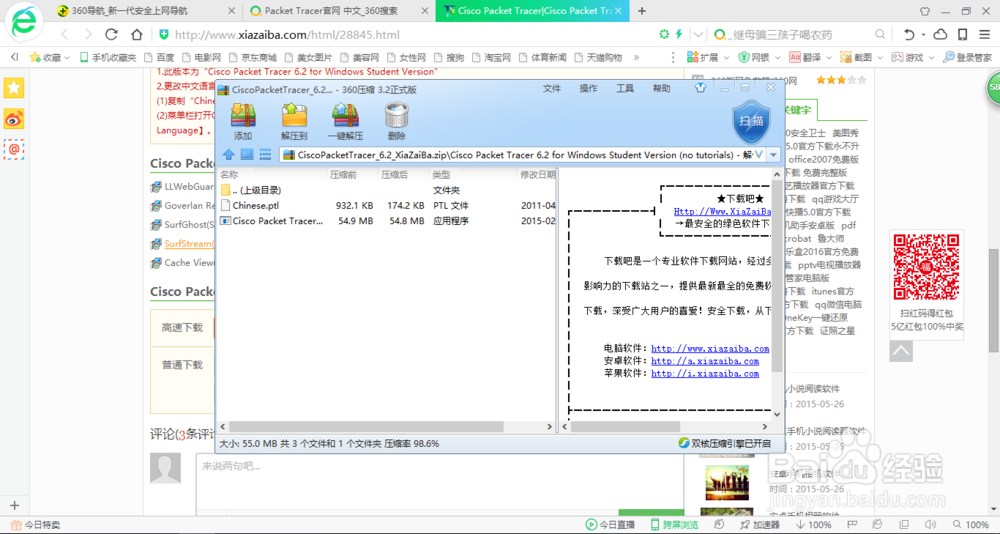Select the Chinese.ptl file row
The width and height of the screenshot is (1000, 534).
pos(387,205)
